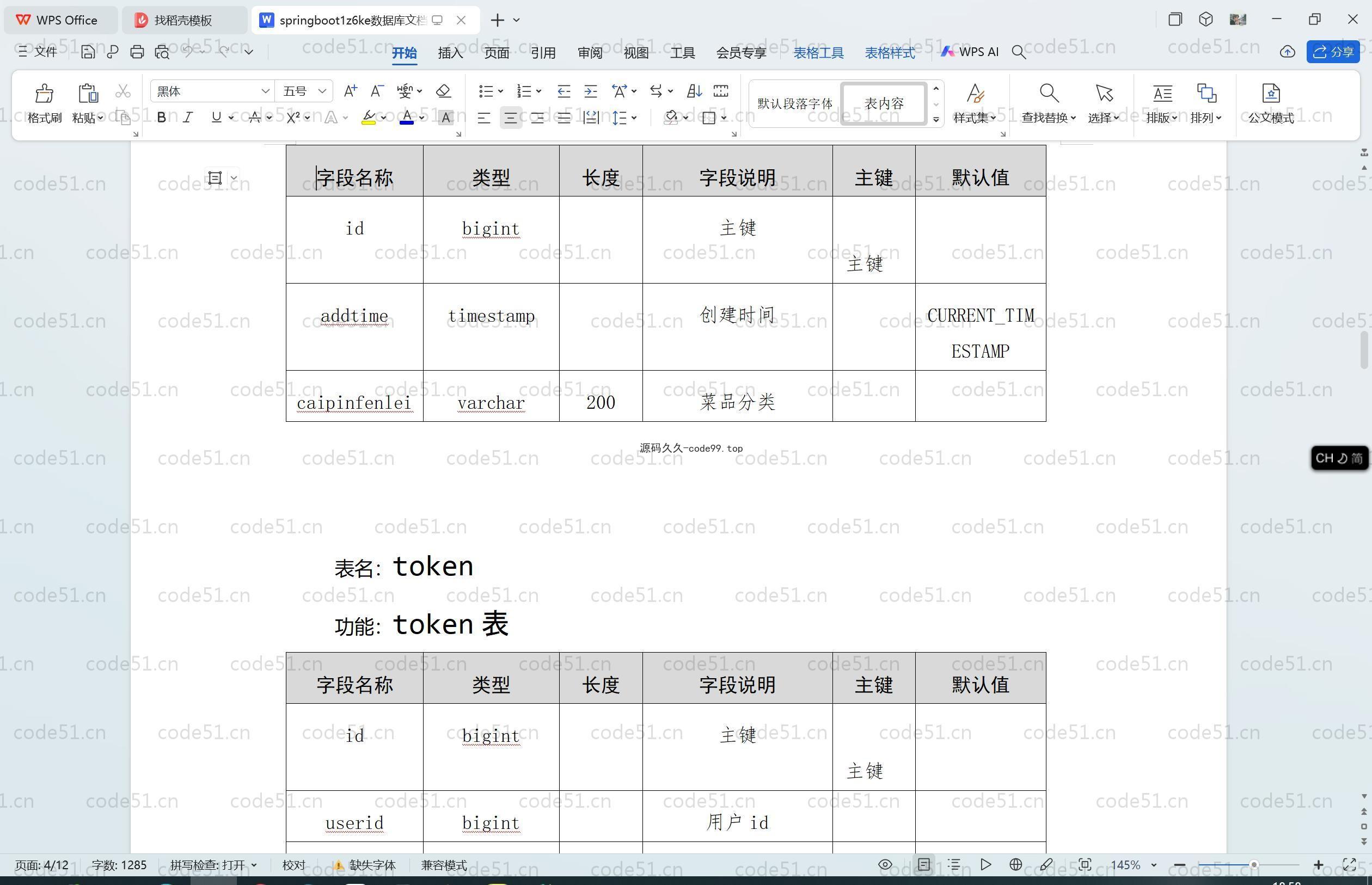Click the 分享 share button
The image size is (1372, 885).
1333,52
